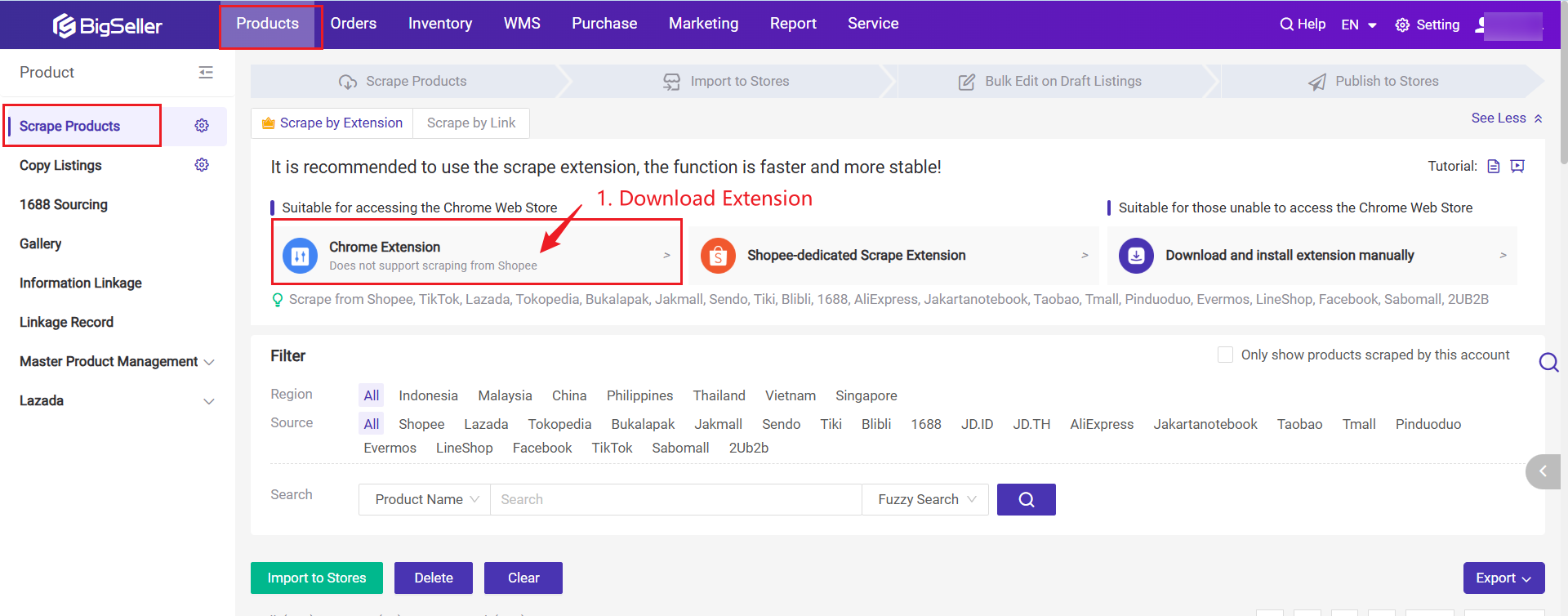
Task: Open the tutorial video icon
Action: coord(1517,167)
